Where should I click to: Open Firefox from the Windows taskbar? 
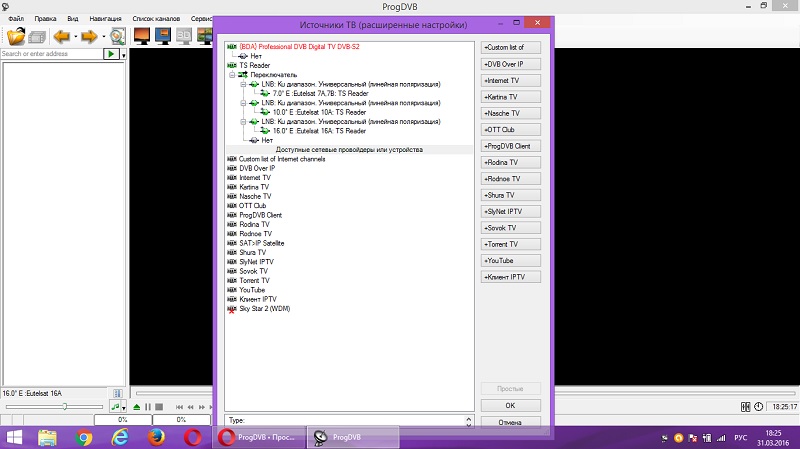pos(156,437)
